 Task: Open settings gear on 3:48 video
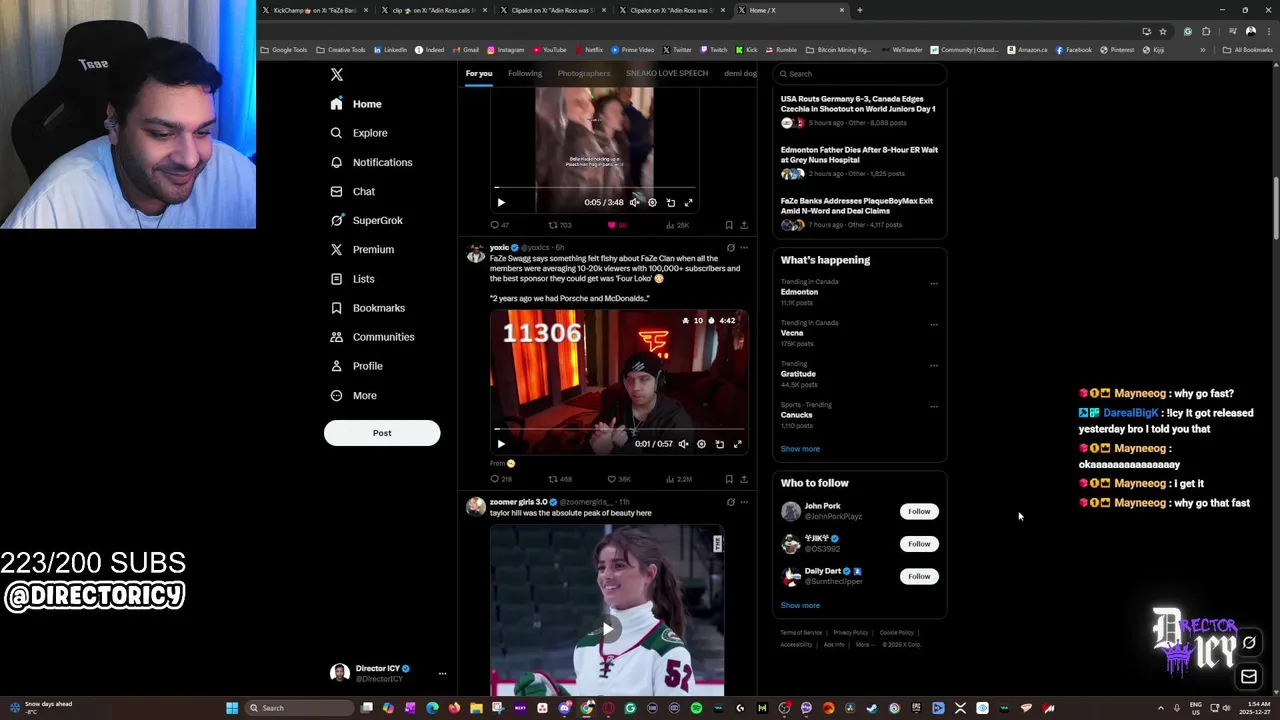(x=652, y=202)
